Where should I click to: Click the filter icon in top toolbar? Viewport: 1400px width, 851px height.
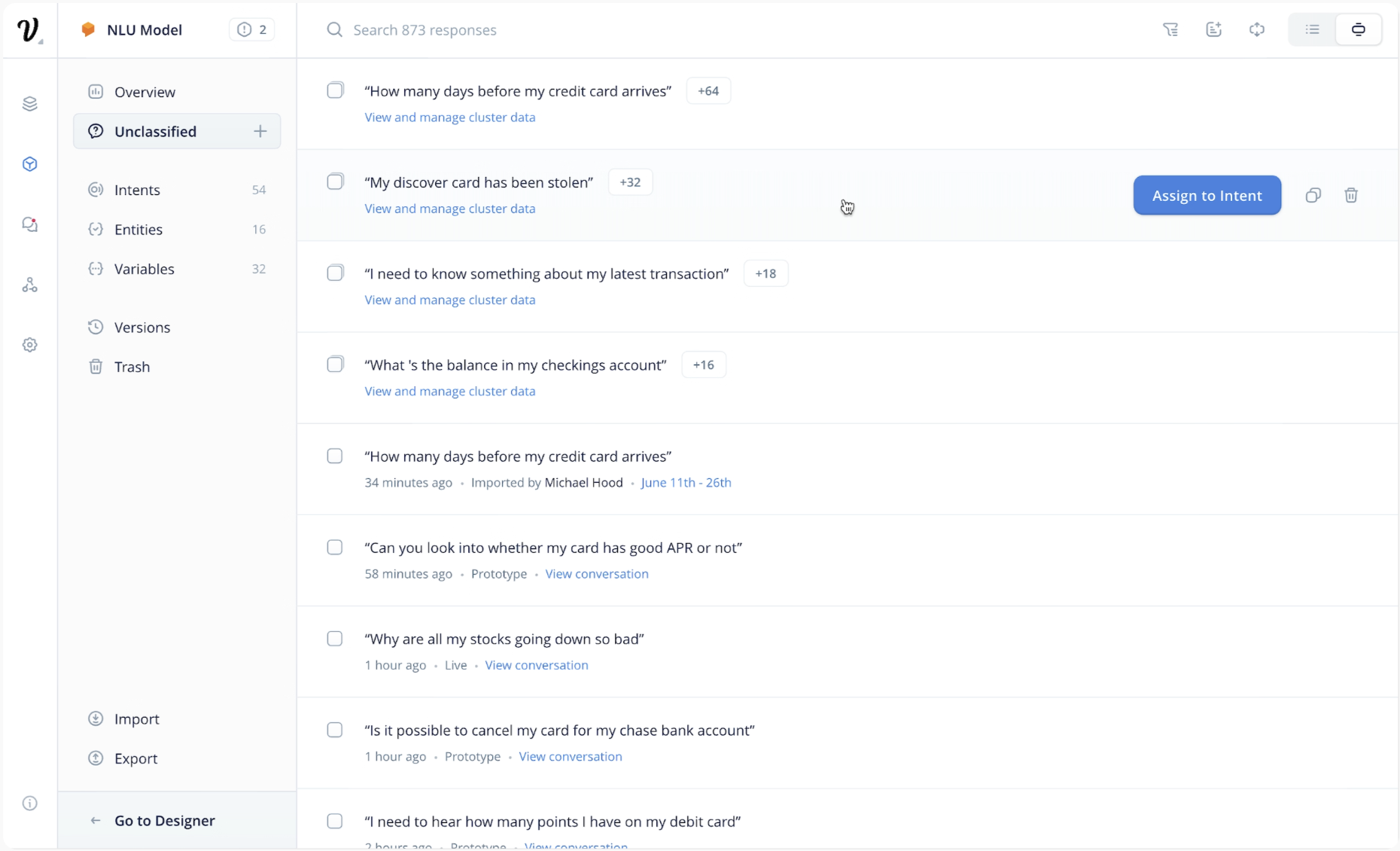(x=1170, y=30)
